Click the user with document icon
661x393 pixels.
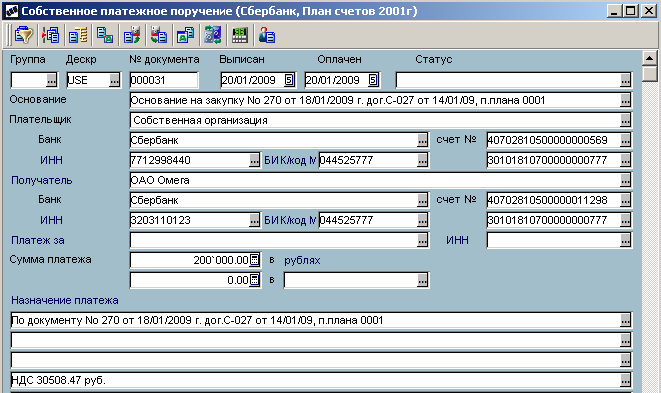pos(267,35)
